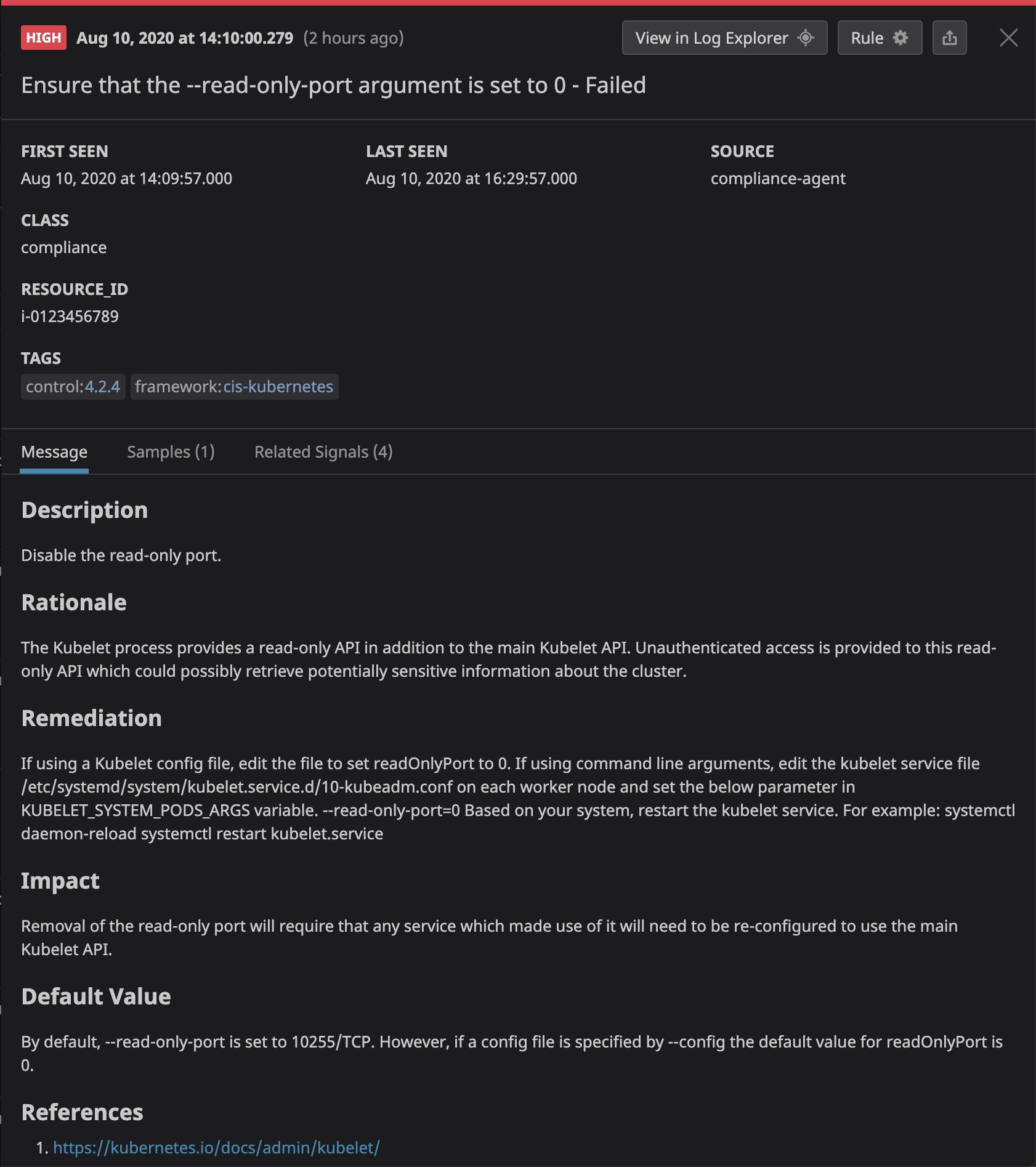Switch to the Samples (1) tab
Viewport: 1036px width, 1167px height.
click(170, 451)
